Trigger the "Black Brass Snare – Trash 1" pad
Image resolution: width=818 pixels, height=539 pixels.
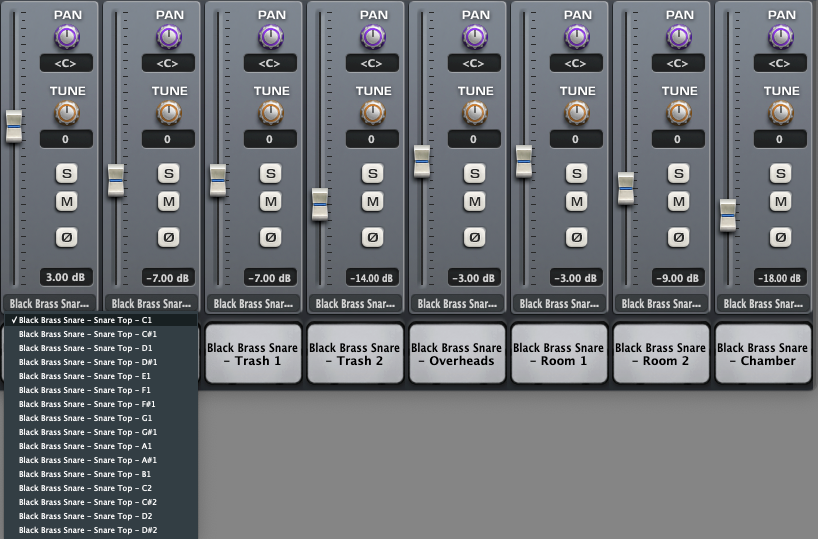tap(252, 354)
